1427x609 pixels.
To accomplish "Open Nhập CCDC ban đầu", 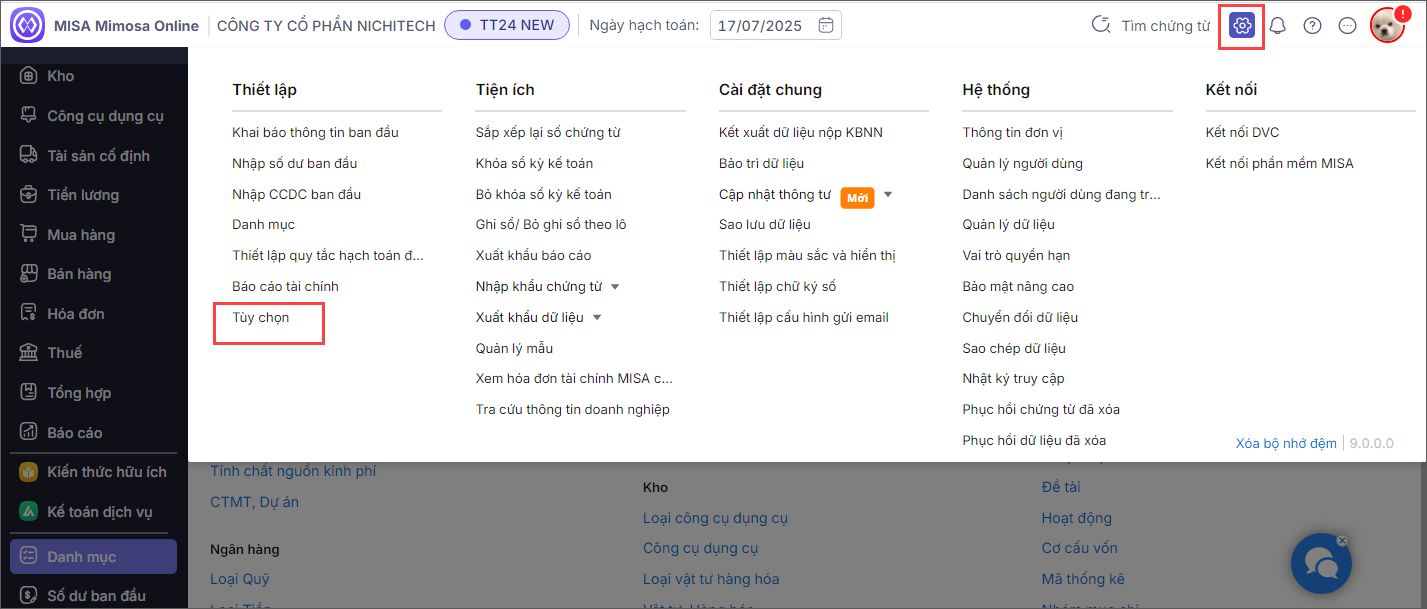I will [x=297, y=194].
